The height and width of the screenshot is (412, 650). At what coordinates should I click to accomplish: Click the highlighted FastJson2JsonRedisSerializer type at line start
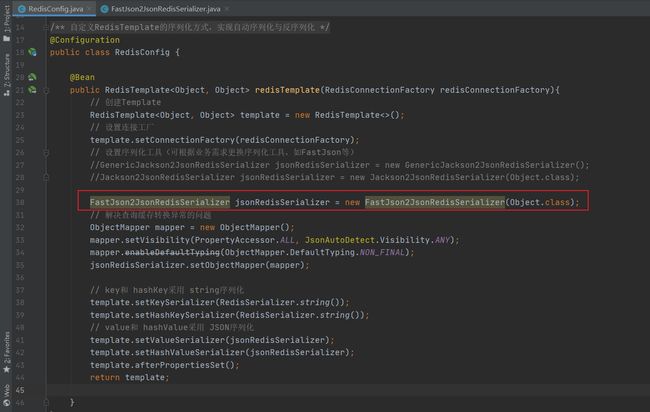point(160,202)
